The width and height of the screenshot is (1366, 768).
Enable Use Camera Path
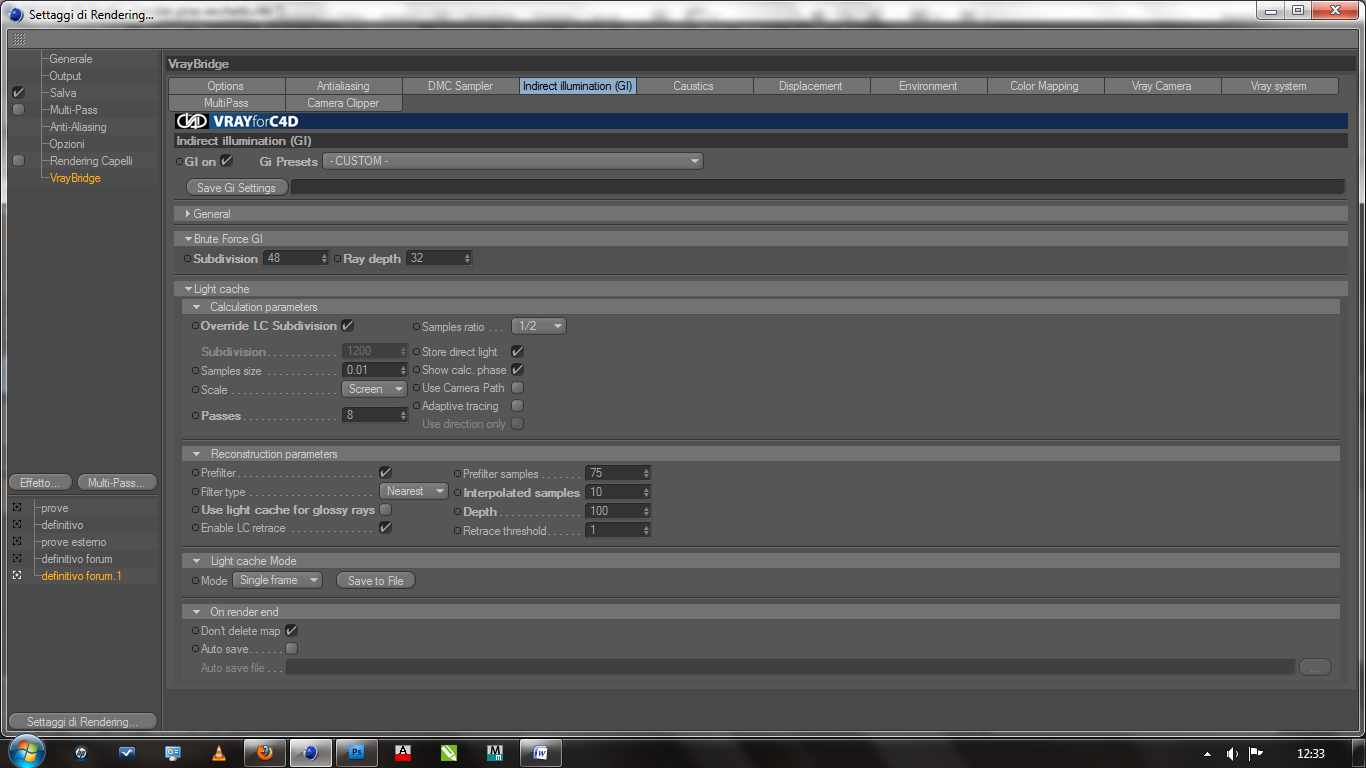click(x=517, y=388)
